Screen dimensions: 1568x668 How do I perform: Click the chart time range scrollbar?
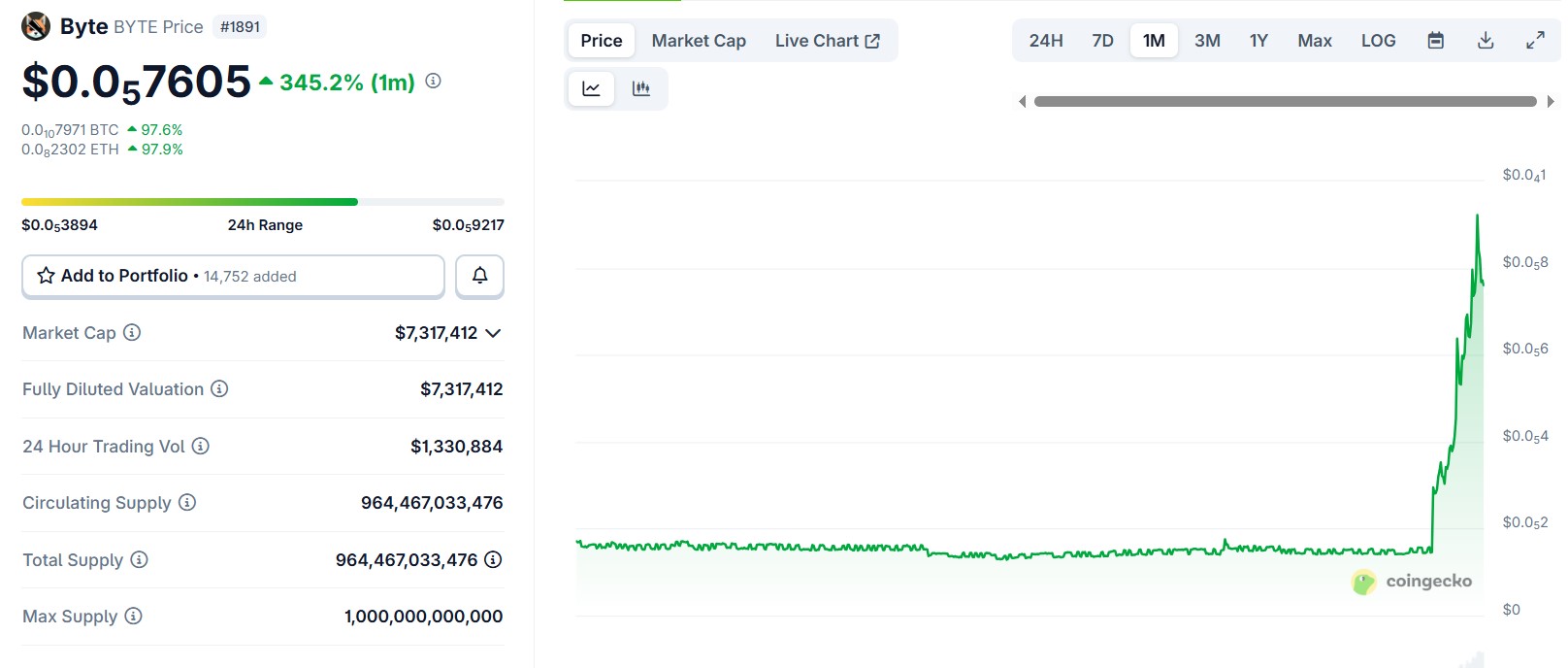[x=1285, y=101]
